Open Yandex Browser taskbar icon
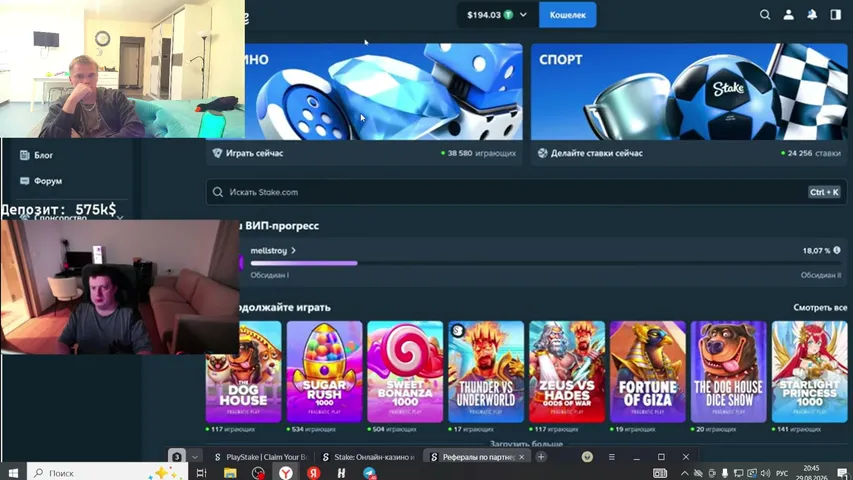This screenshot has height=480, width=853. 286,473
